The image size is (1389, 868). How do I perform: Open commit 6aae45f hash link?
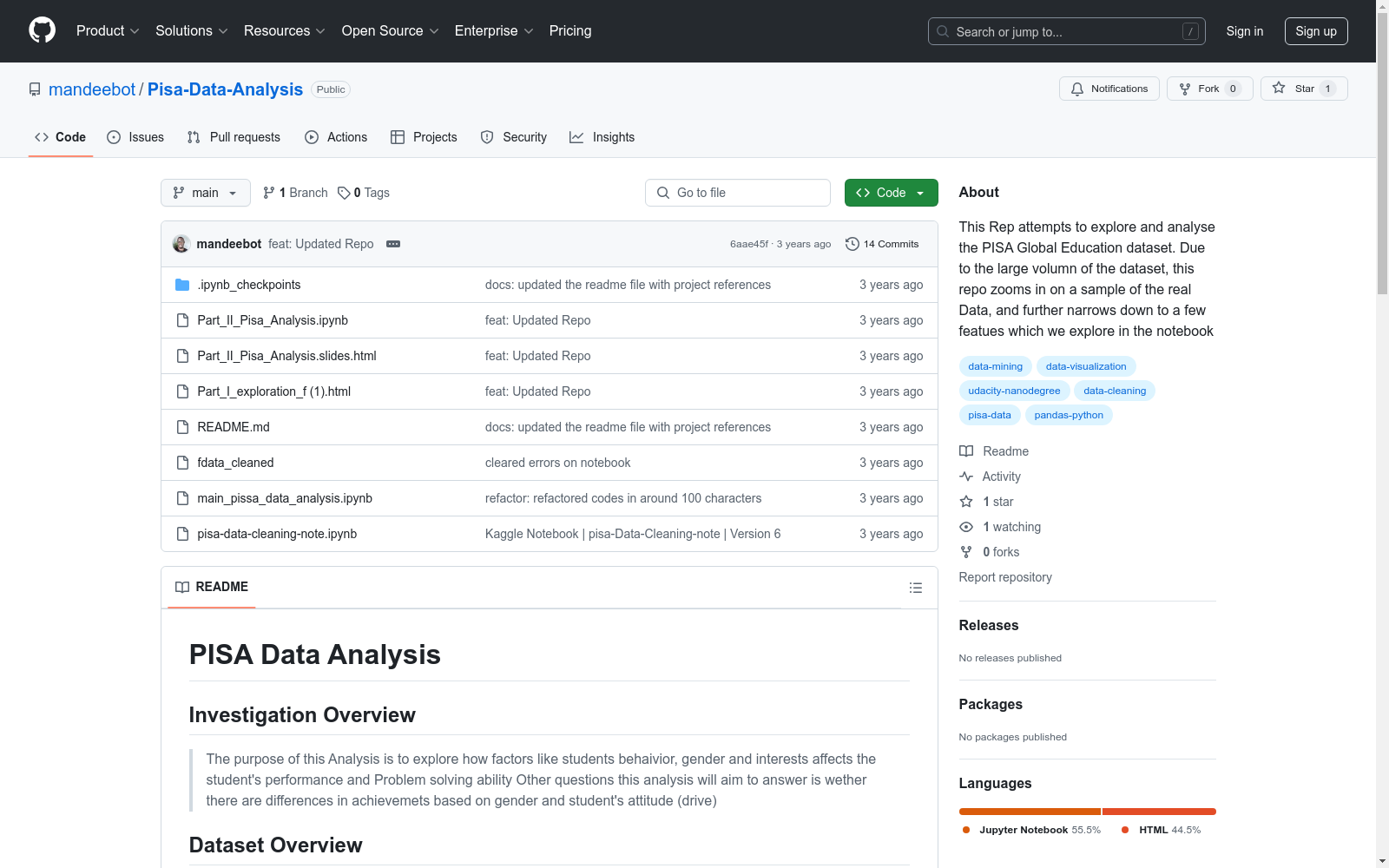[749, 244]
